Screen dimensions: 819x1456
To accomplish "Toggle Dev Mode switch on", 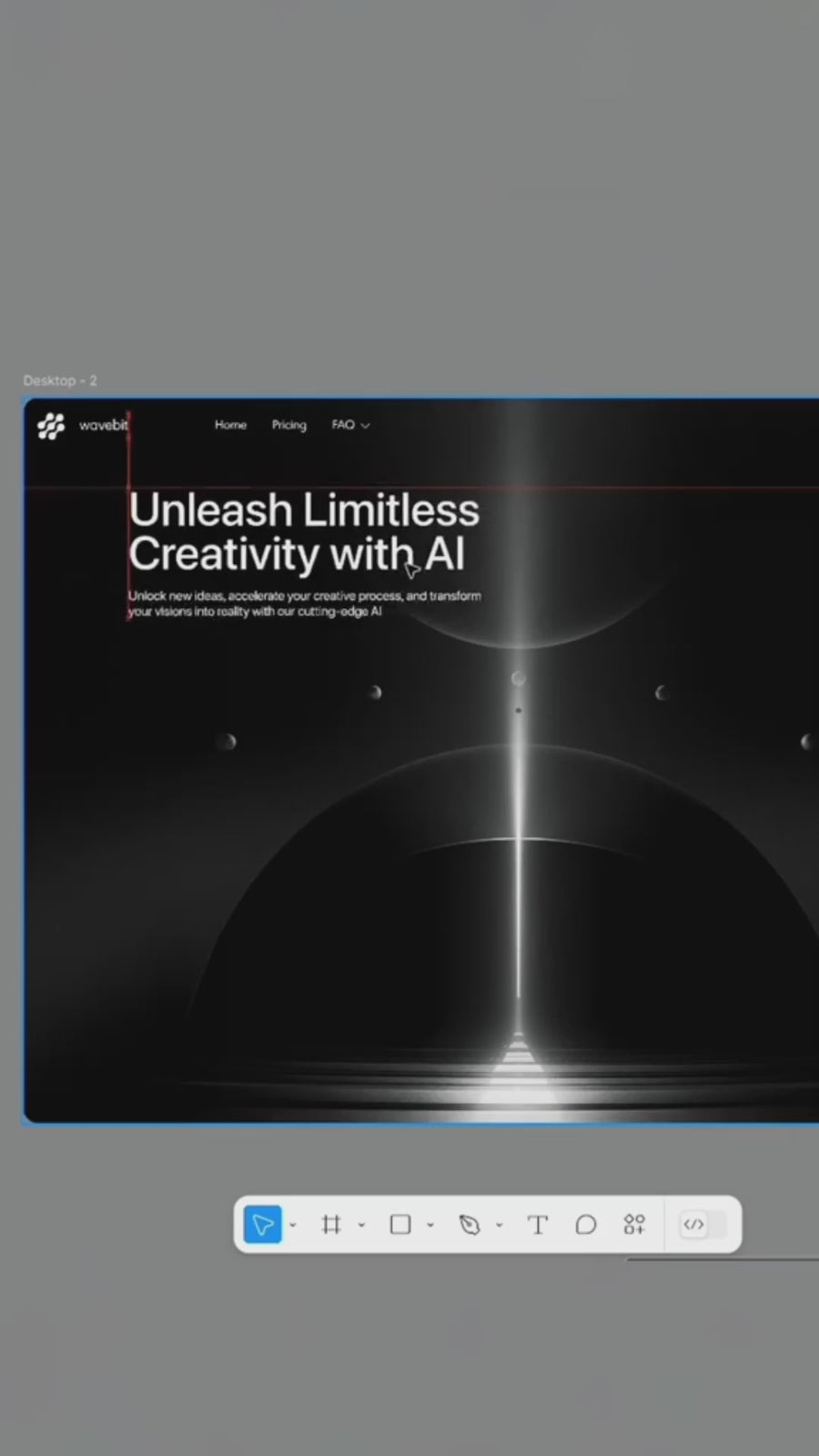I will click(703, 1225).
